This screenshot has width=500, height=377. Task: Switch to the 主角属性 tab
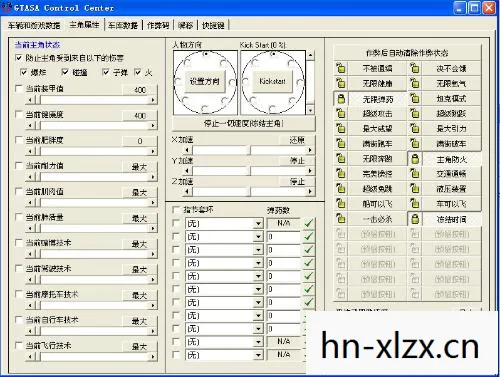click(x=84, y=25)
